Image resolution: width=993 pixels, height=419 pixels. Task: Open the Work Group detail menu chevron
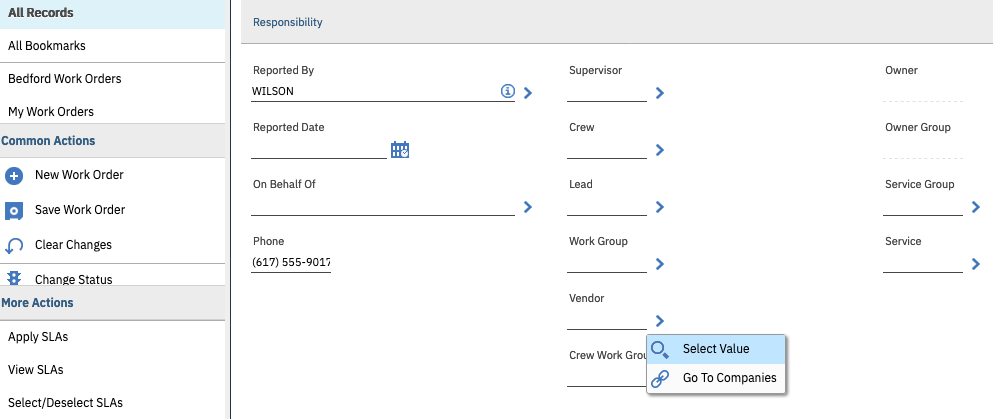tap(660, 264)
